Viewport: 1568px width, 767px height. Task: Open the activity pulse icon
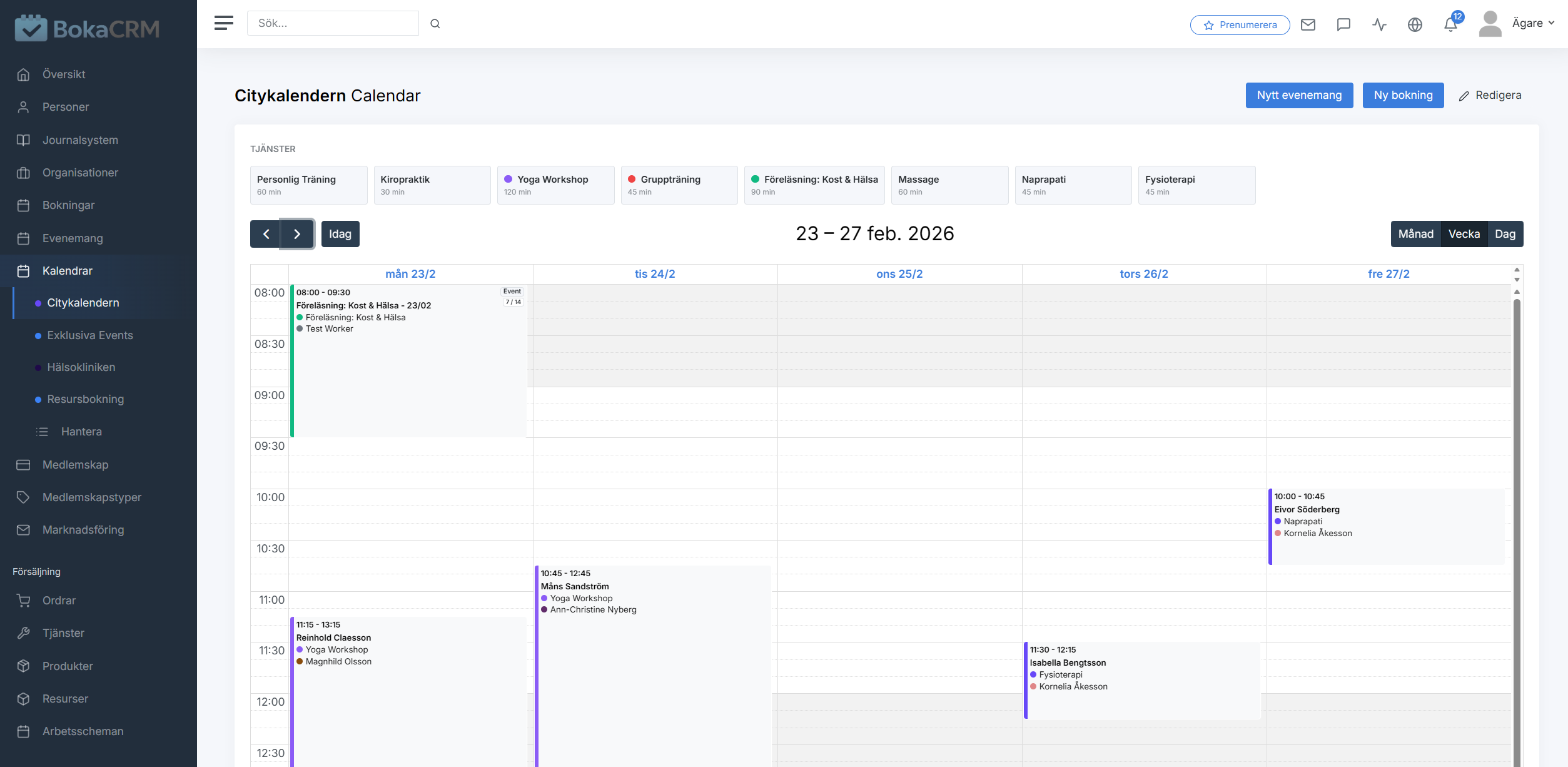click(1379, 24)
